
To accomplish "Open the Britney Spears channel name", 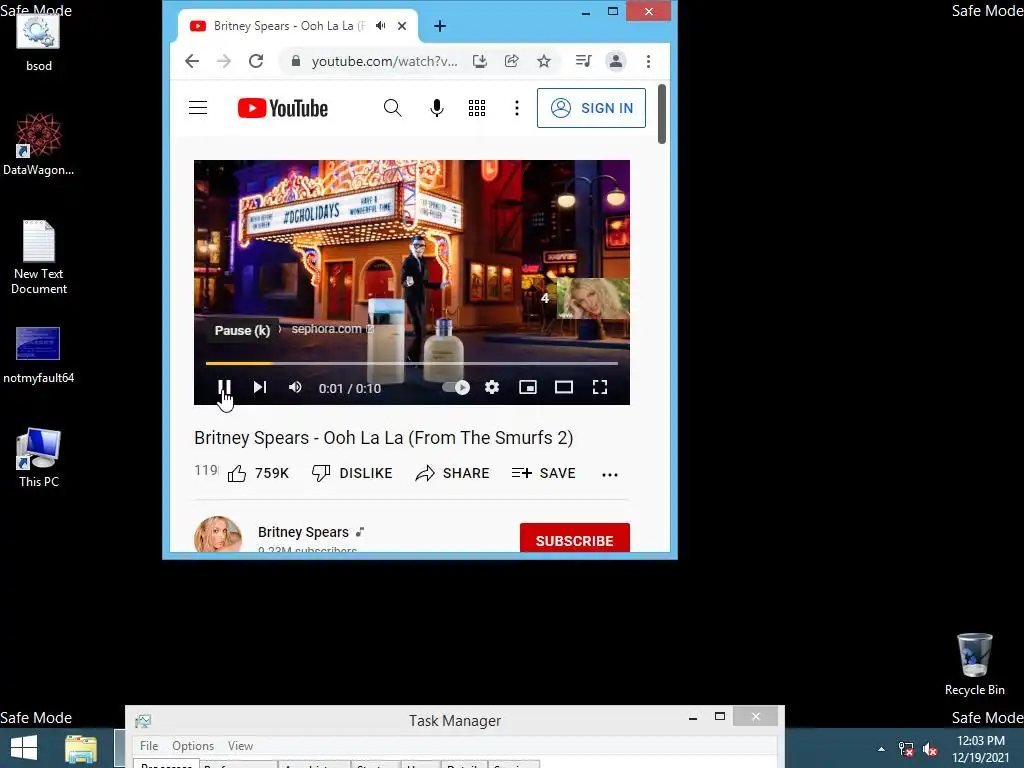I will click(x=303, y=532).
